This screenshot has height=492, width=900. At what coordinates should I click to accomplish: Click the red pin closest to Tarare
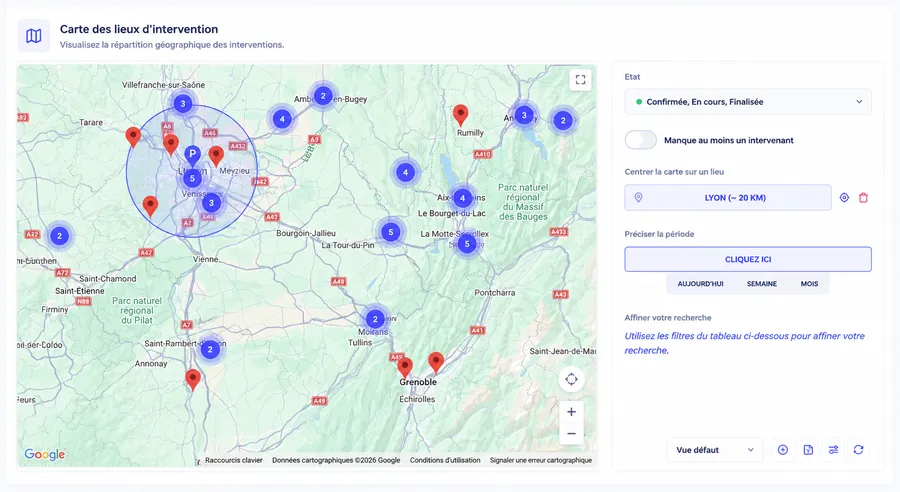pos(133,138)
